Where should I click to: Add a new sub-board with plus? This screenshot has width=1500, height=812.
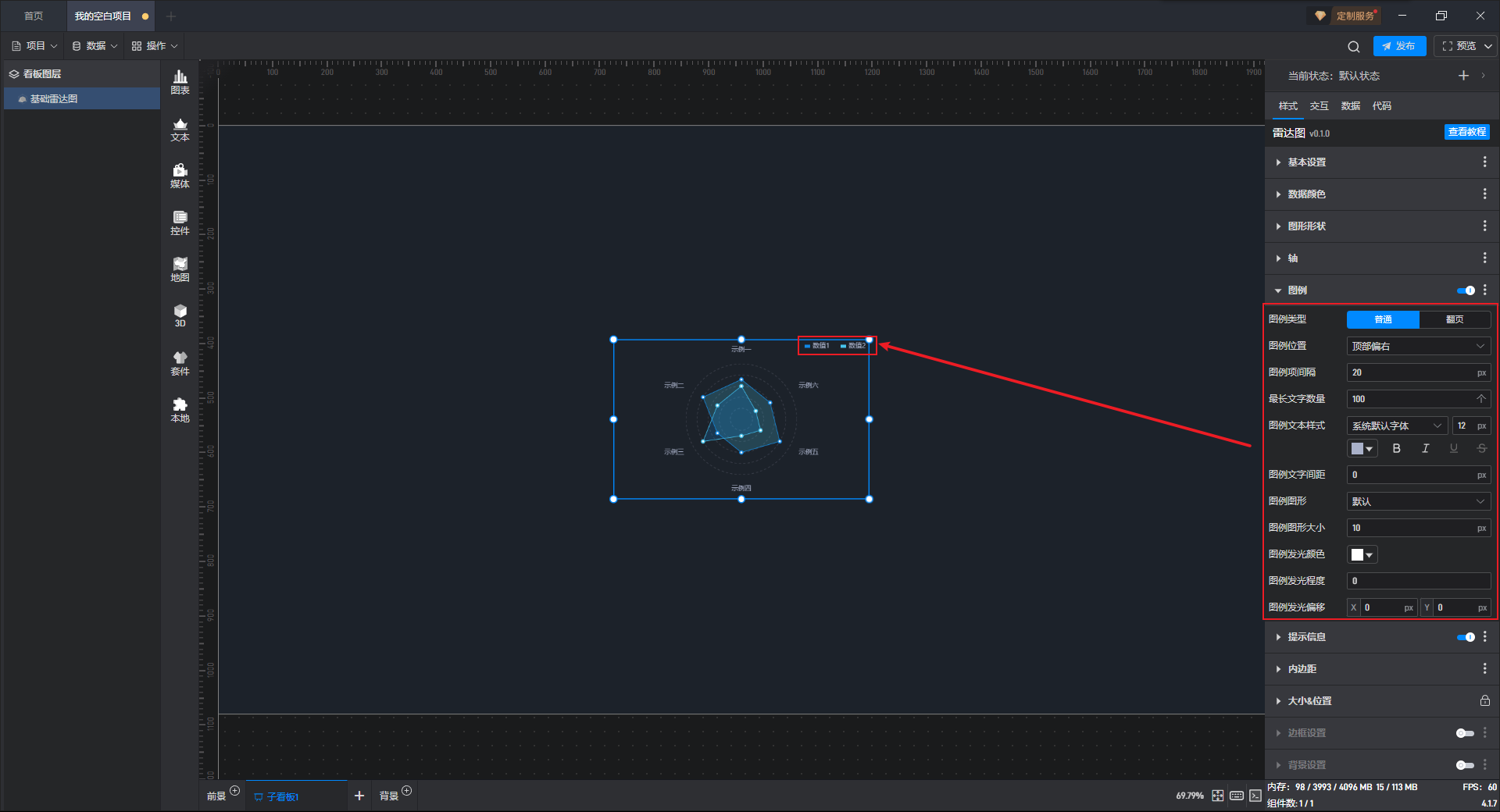[359, 796]
